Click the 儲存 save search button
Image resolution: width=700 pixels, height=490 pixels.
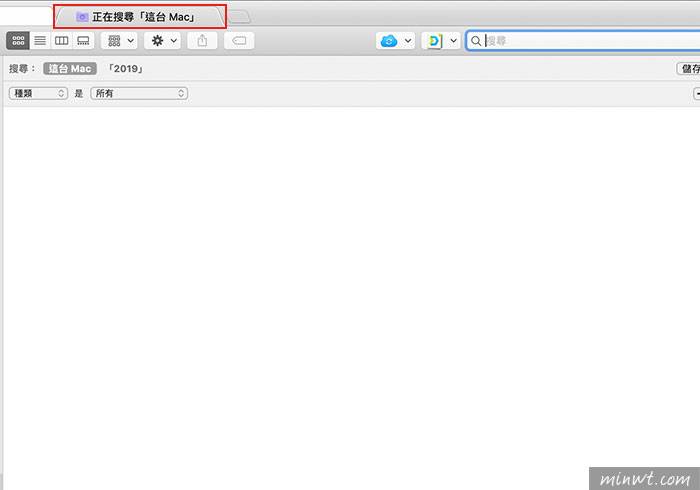pos(689,69)
